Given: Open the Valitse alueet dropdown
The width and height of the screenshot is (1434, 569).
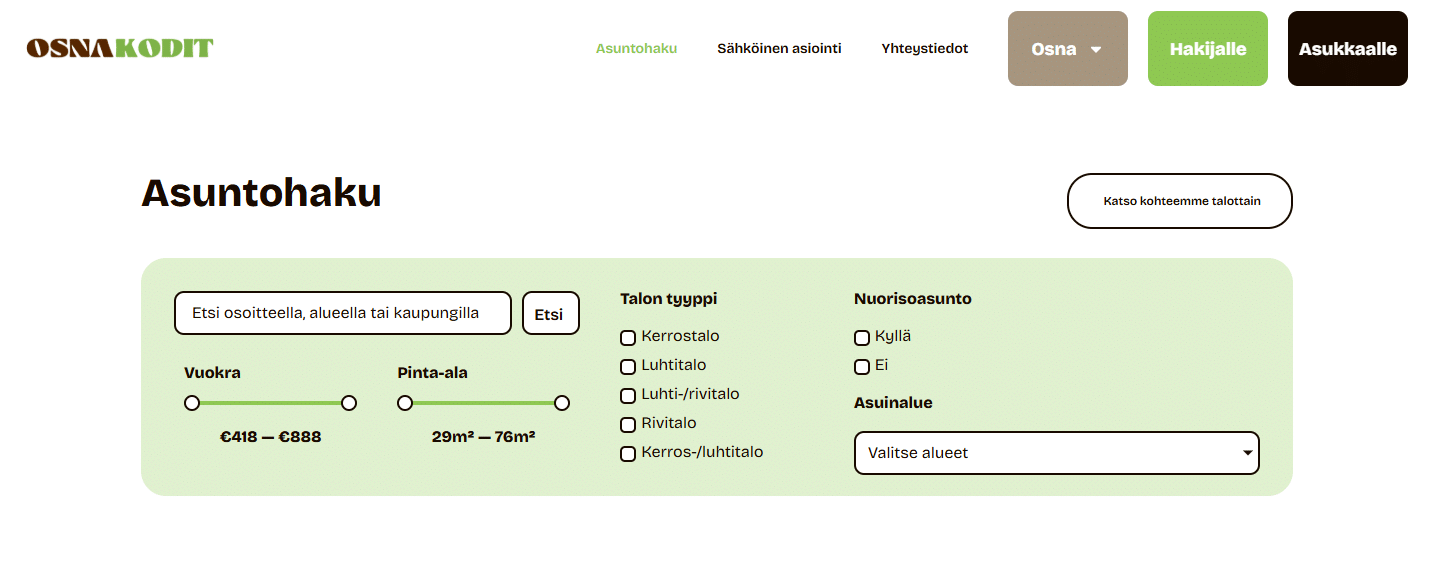Looking at the screenshot, I should coord(1056,453).
